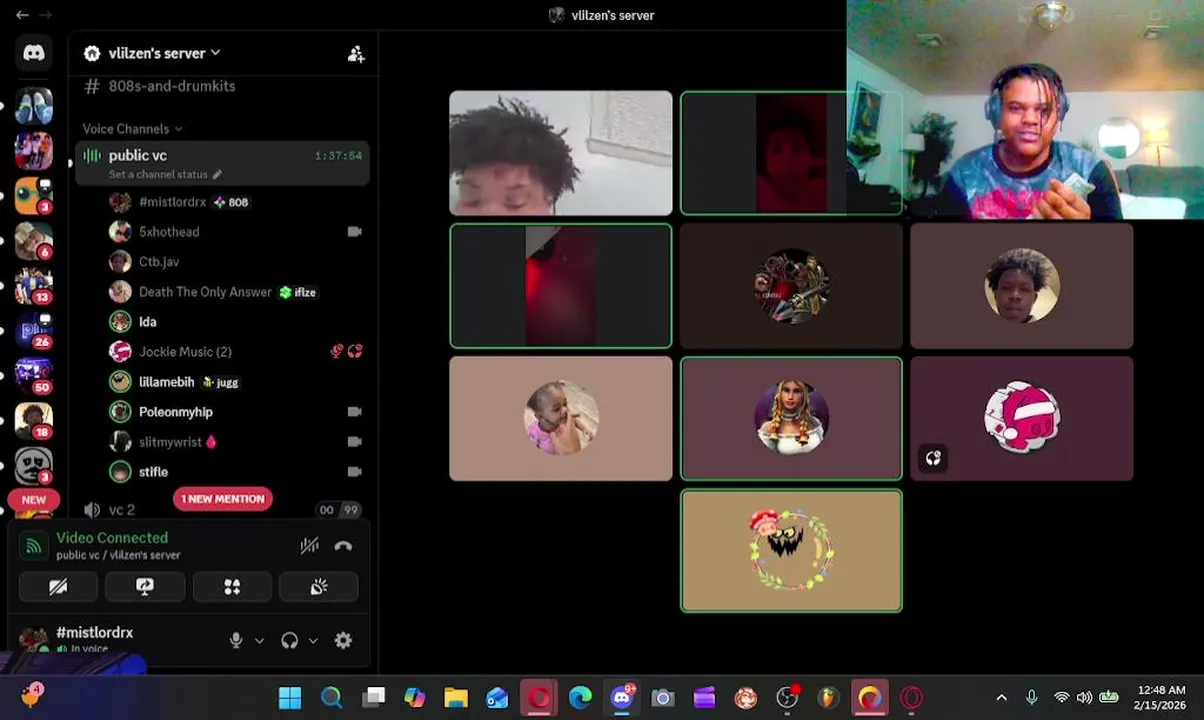Select server icon with 13 badge
1204x720 pixels.
tap(33, 287)
